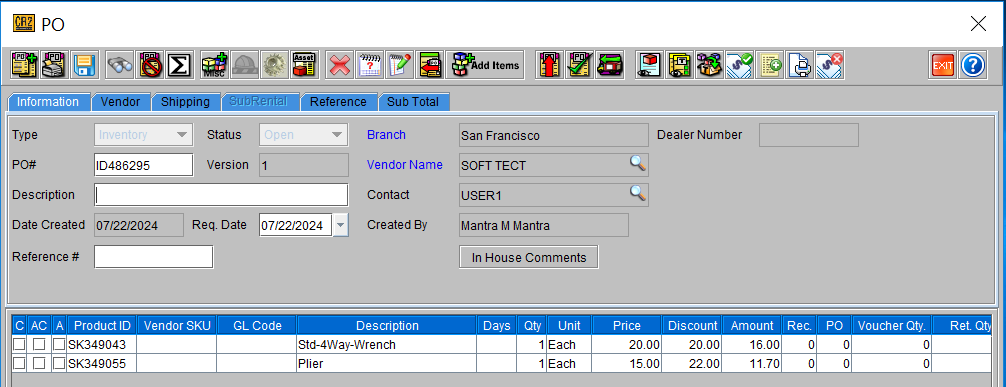Click the Discount column header
The image size is (1006, 387).
click(x=692, y=325)
